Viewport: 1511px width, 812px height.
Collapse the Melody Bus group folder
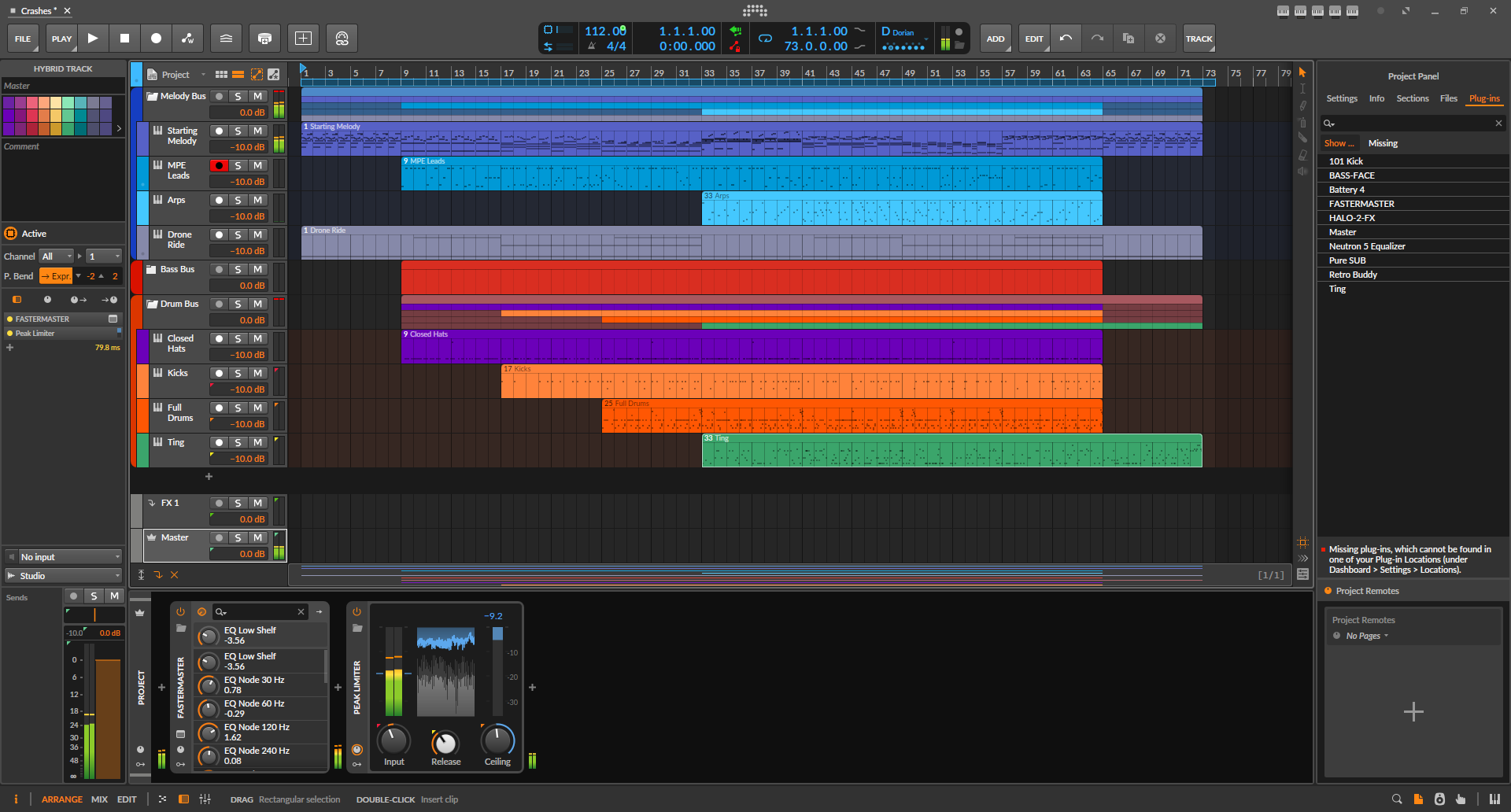153,96
